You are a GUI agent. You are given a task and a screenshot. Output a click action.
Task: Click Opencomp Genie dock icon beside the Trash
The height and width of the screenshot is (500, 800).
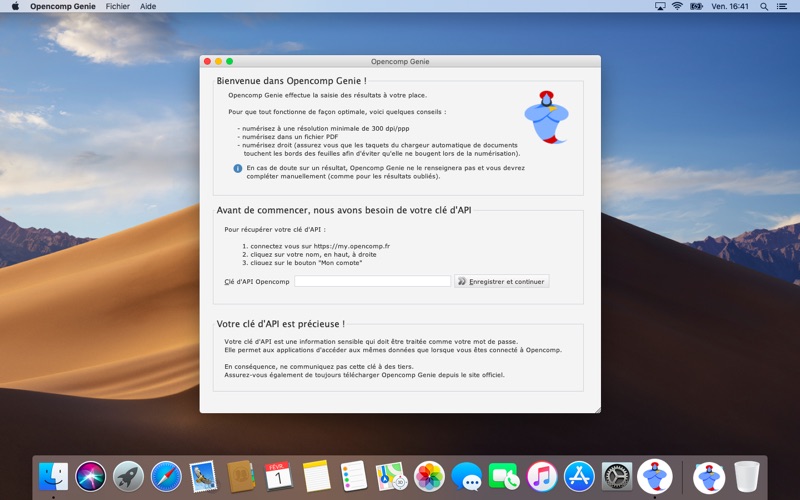[709, 478]
